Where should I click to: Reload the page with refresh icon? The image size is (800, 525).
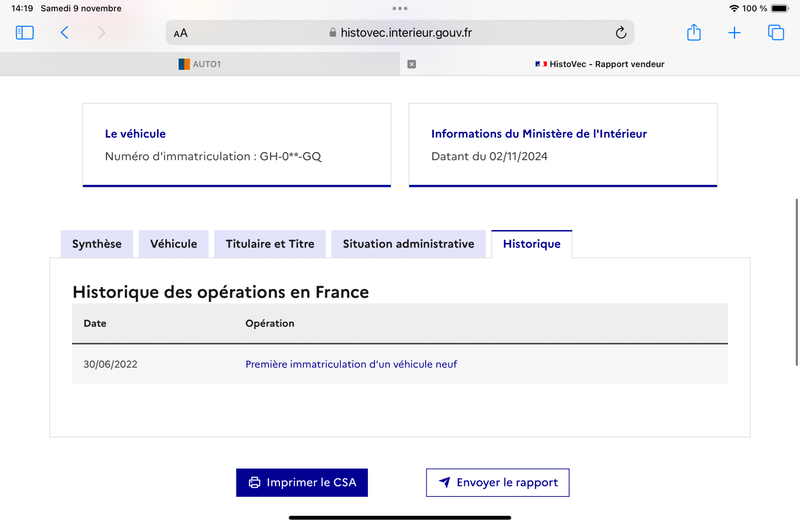coord(620,33)
